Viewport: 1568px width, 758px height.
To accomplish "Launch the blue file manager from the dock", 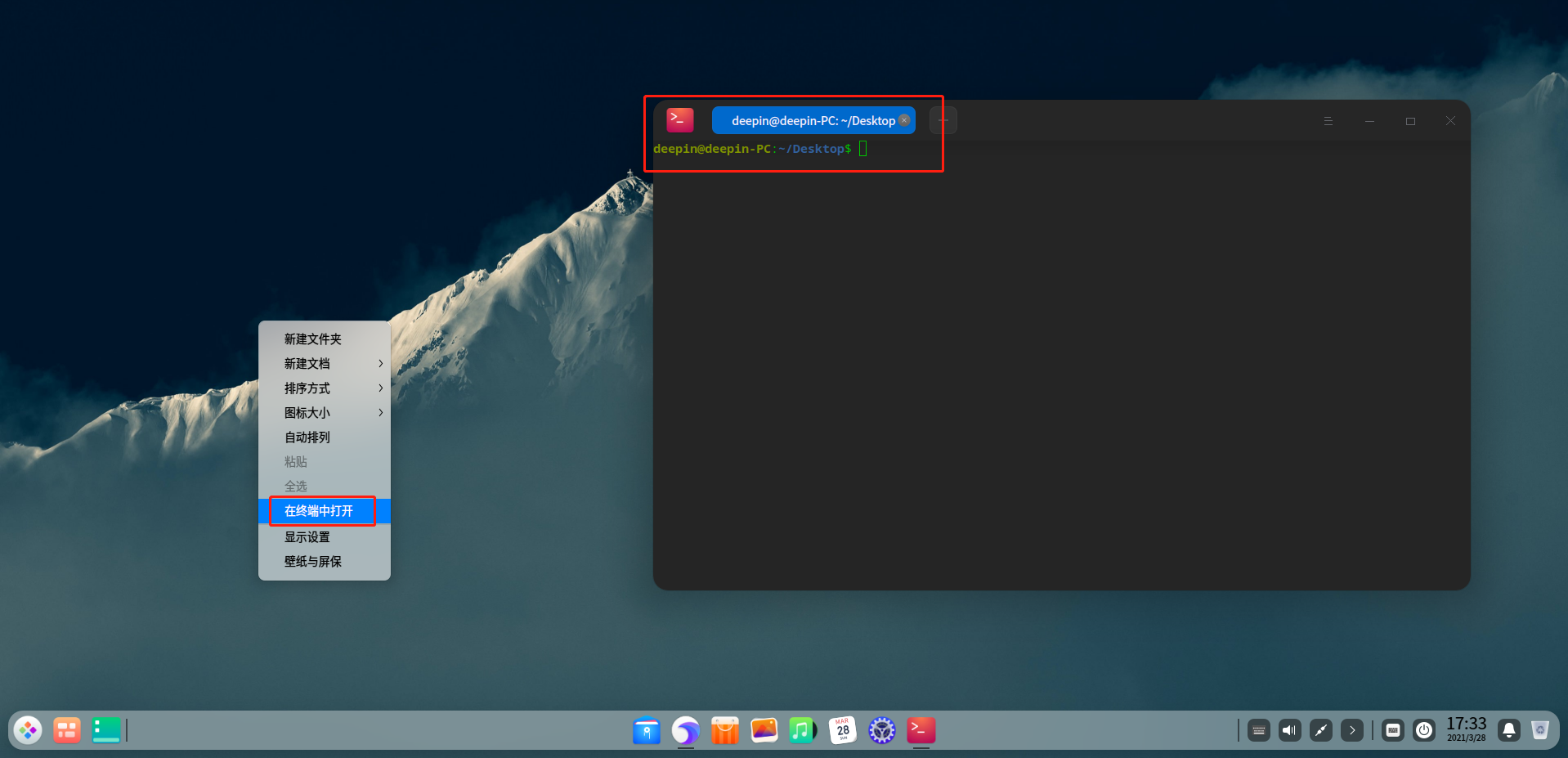I will (x=647, y=730).
